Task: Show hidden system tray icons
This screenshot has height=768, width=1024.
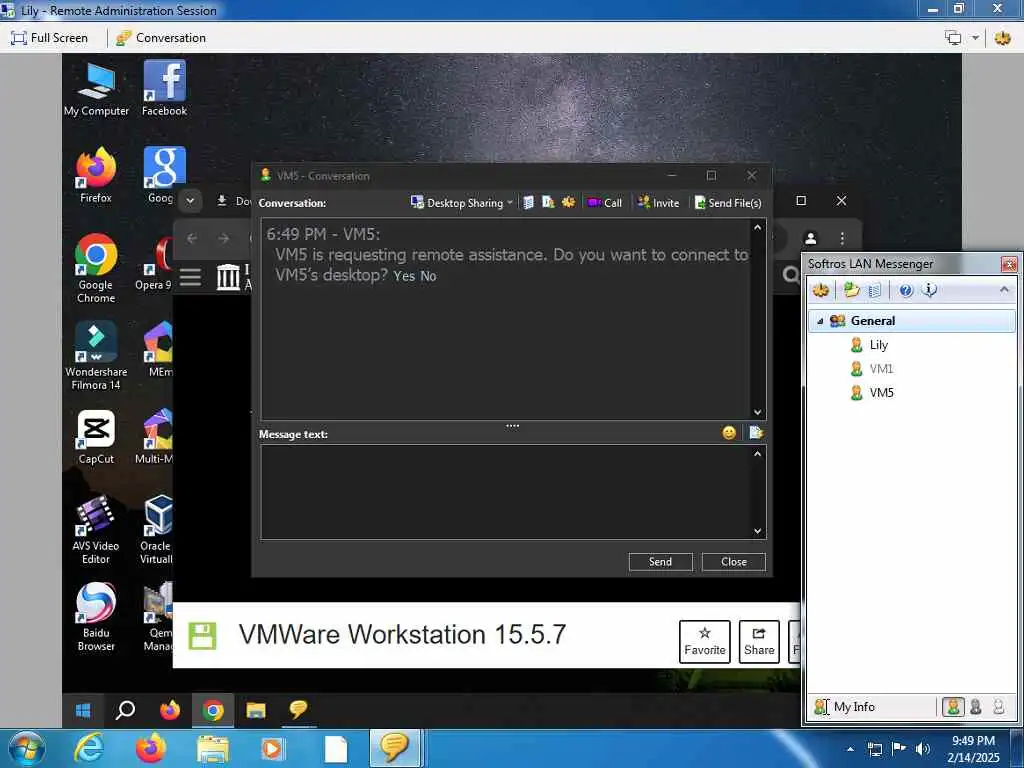Action: [x=850, y=749]
